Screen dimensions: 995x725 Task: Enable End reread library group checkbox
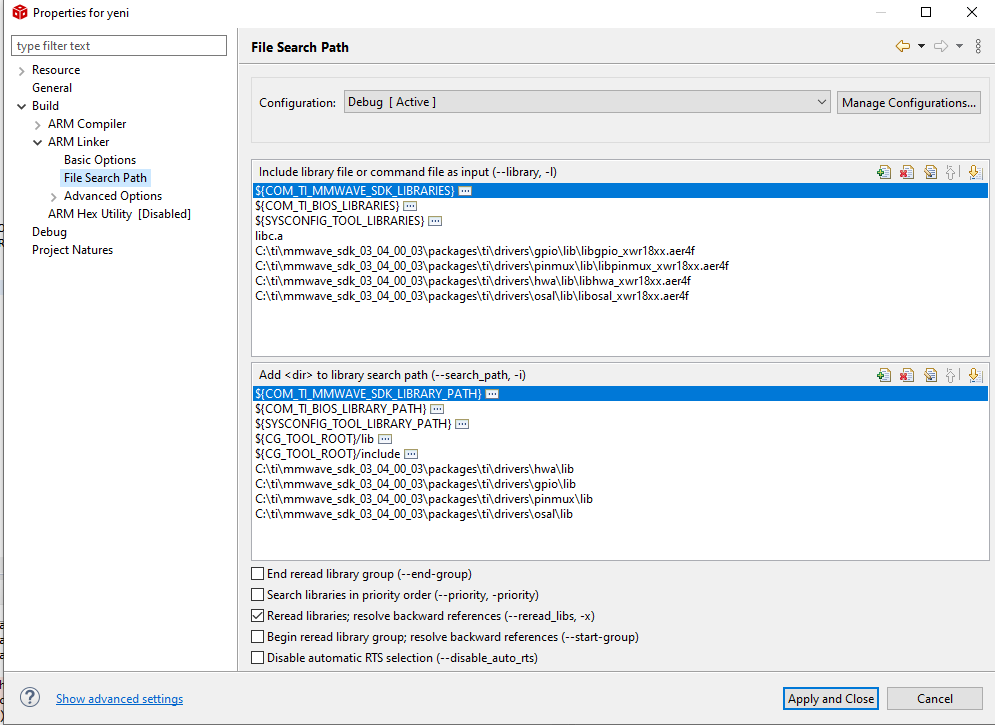[x=258, y=573]
